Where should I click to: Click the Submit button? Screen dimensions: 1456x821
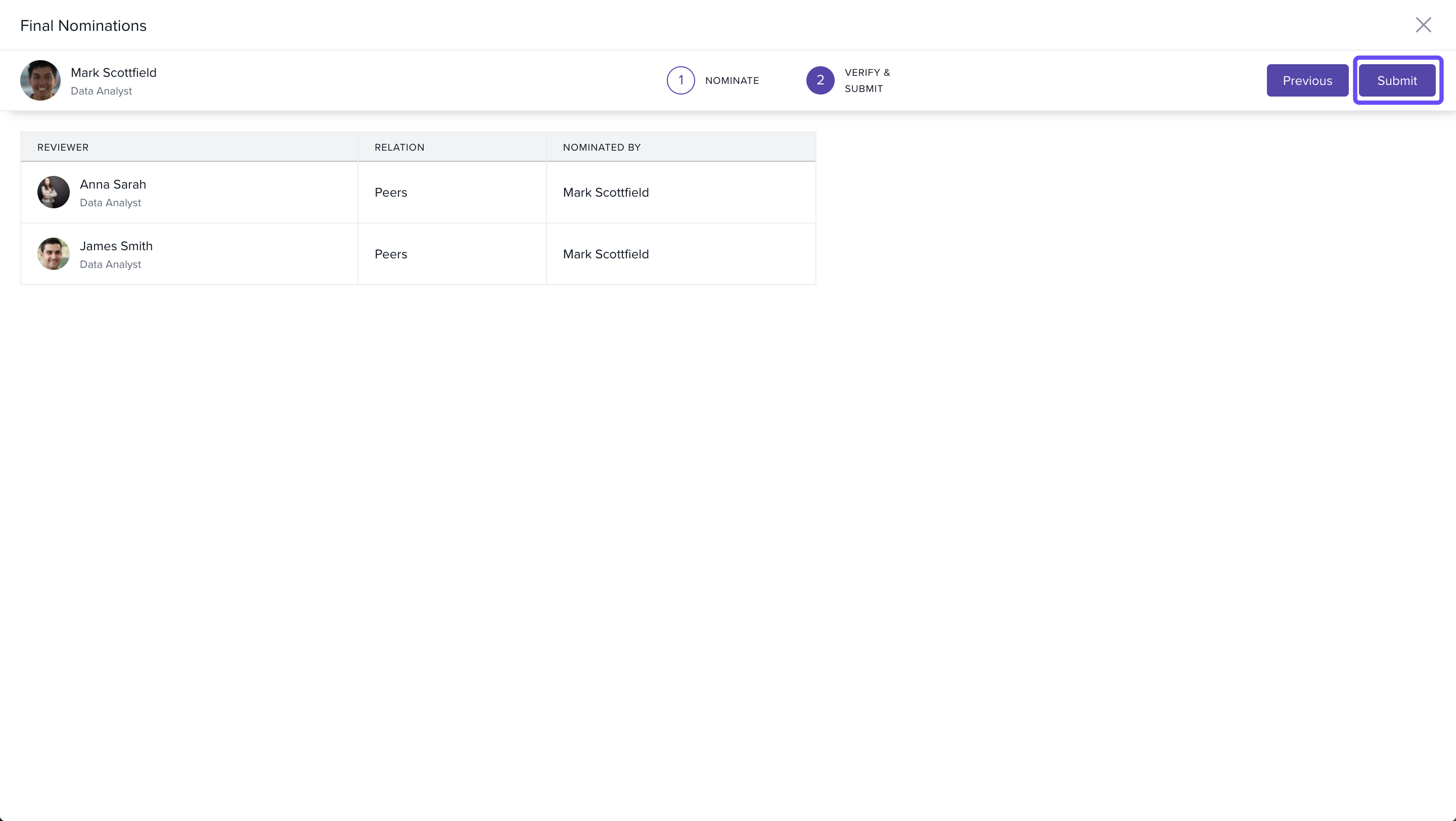[1397, 80]
